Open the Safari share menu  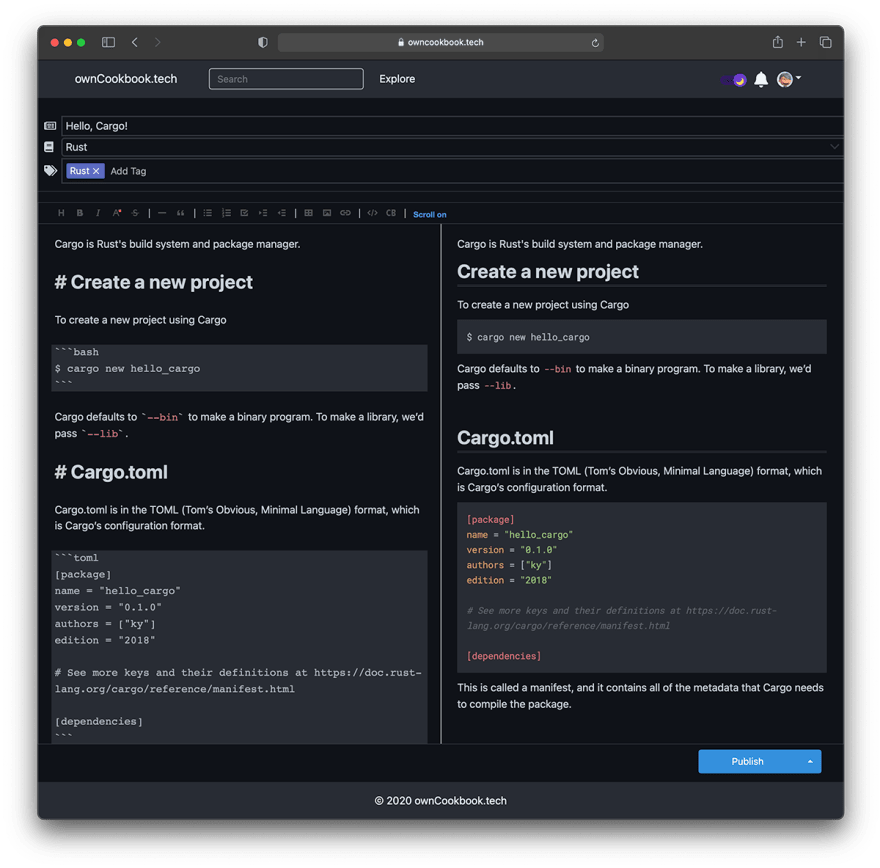click(x=777, y=42)
